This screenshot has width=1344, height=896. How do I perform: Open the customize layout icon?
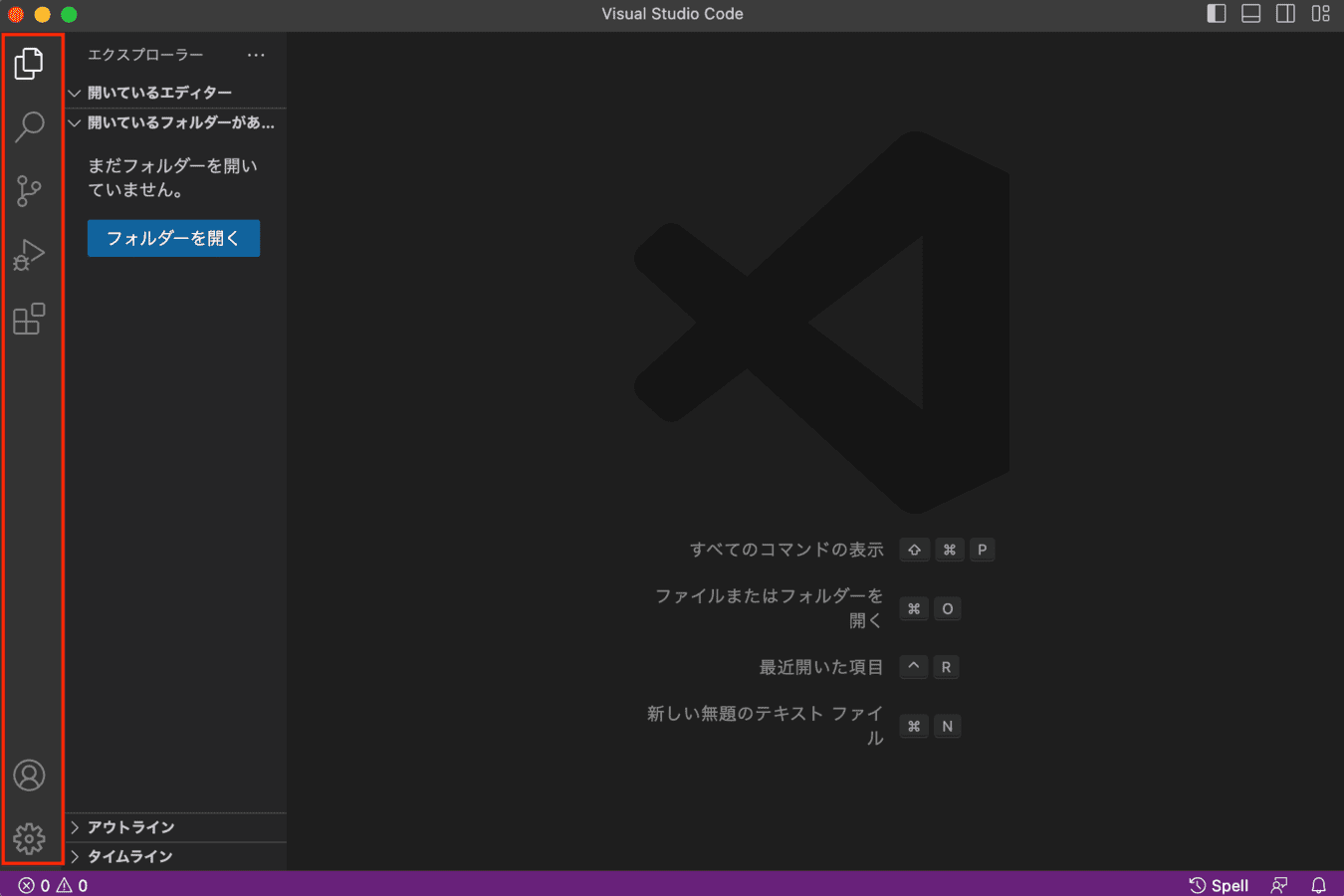tap(1321, 13)
